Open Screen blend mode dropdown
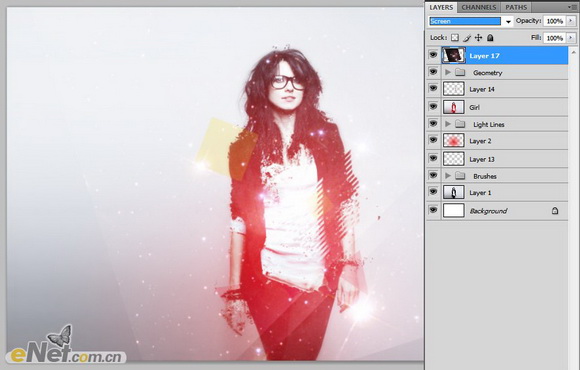Image resolution: width=580 pixels, height=370 pixels. pyautogui.click(x=508, y=21)
